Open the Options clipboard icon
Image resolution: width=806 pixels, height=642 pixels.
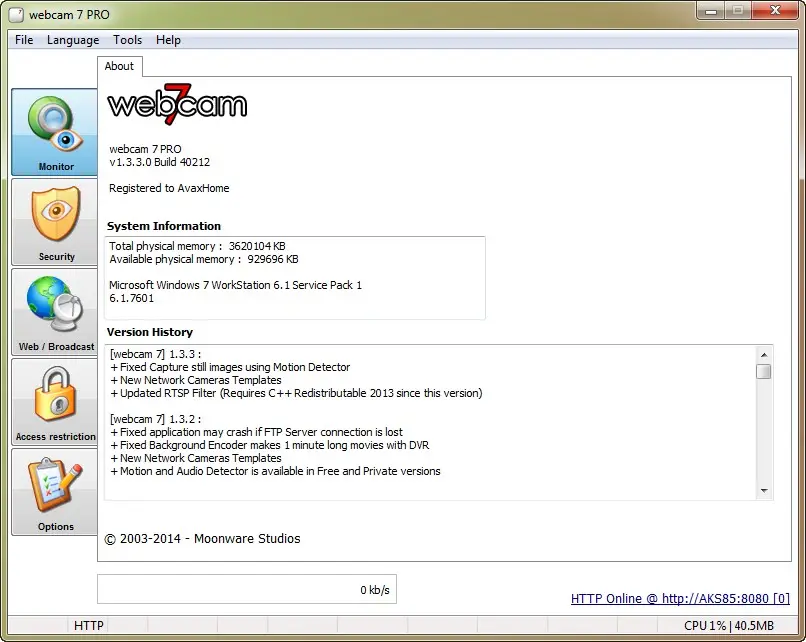click(54, 492)
